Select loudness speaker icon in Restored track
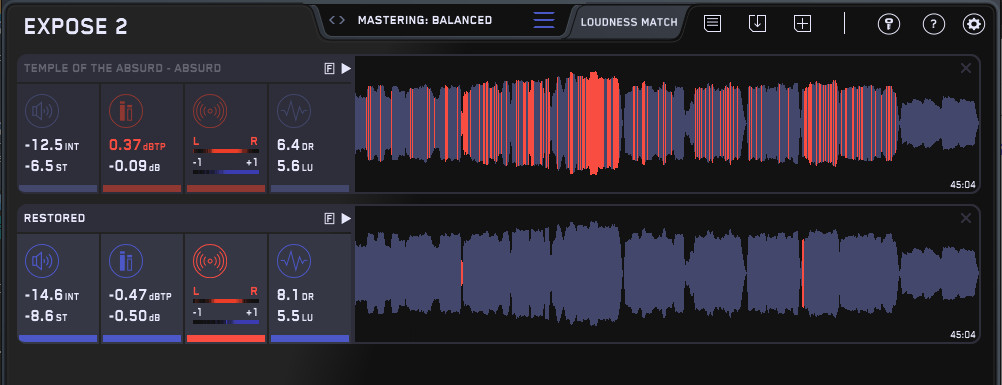1002x385 pixels. pos(42,261)
